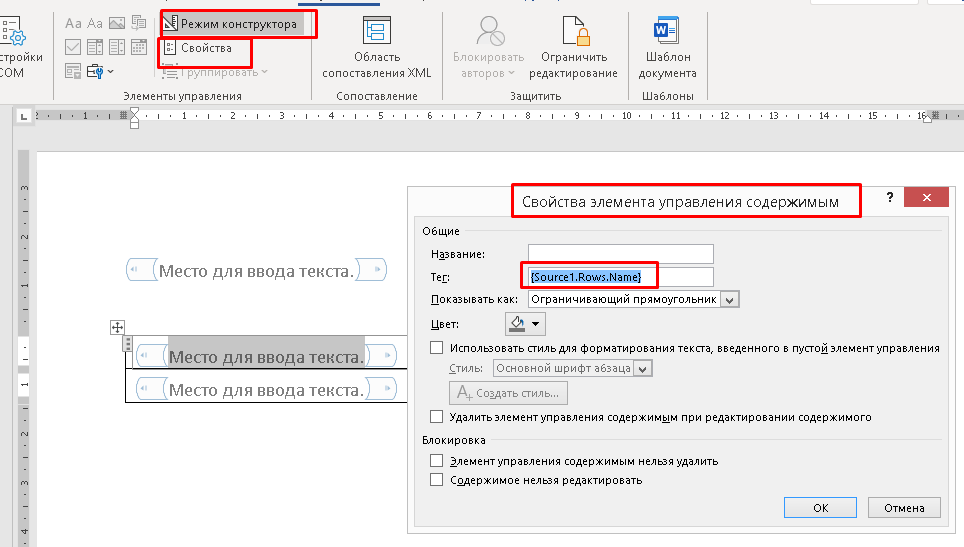Open the legacy tools dropdown arrow

coord(110,71)
